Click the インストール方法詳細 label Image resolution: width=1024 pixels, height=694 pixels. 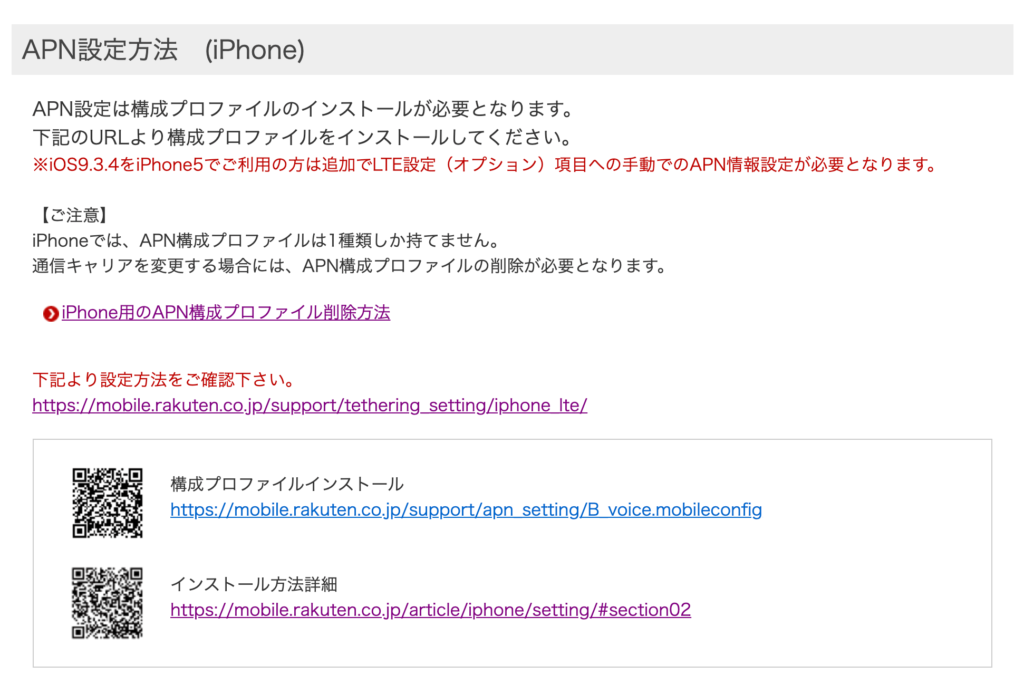coord(253,584)
